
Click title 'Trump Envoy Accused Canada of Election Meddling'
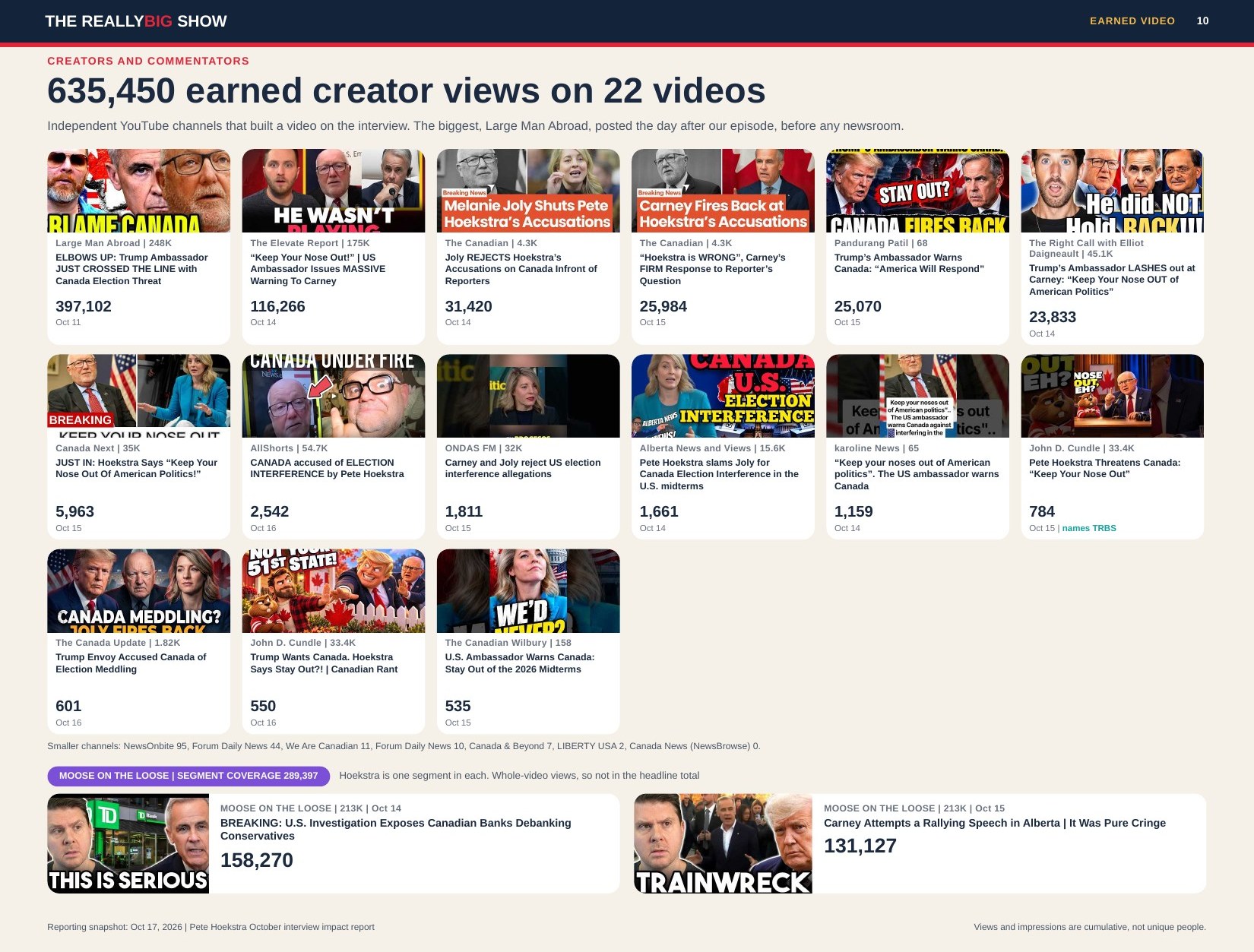pyautogui.click(x=131, y=663)
